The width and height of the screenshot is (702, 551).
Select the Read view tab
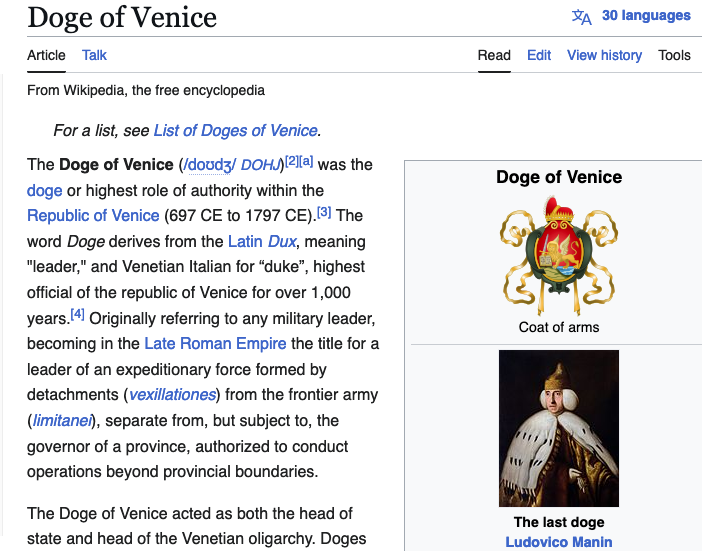494,55
